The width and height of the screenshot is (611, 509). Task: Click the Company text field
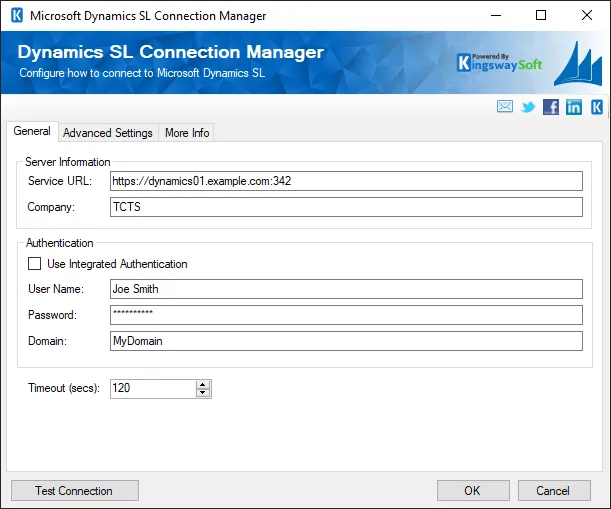(x=345, y=207)
